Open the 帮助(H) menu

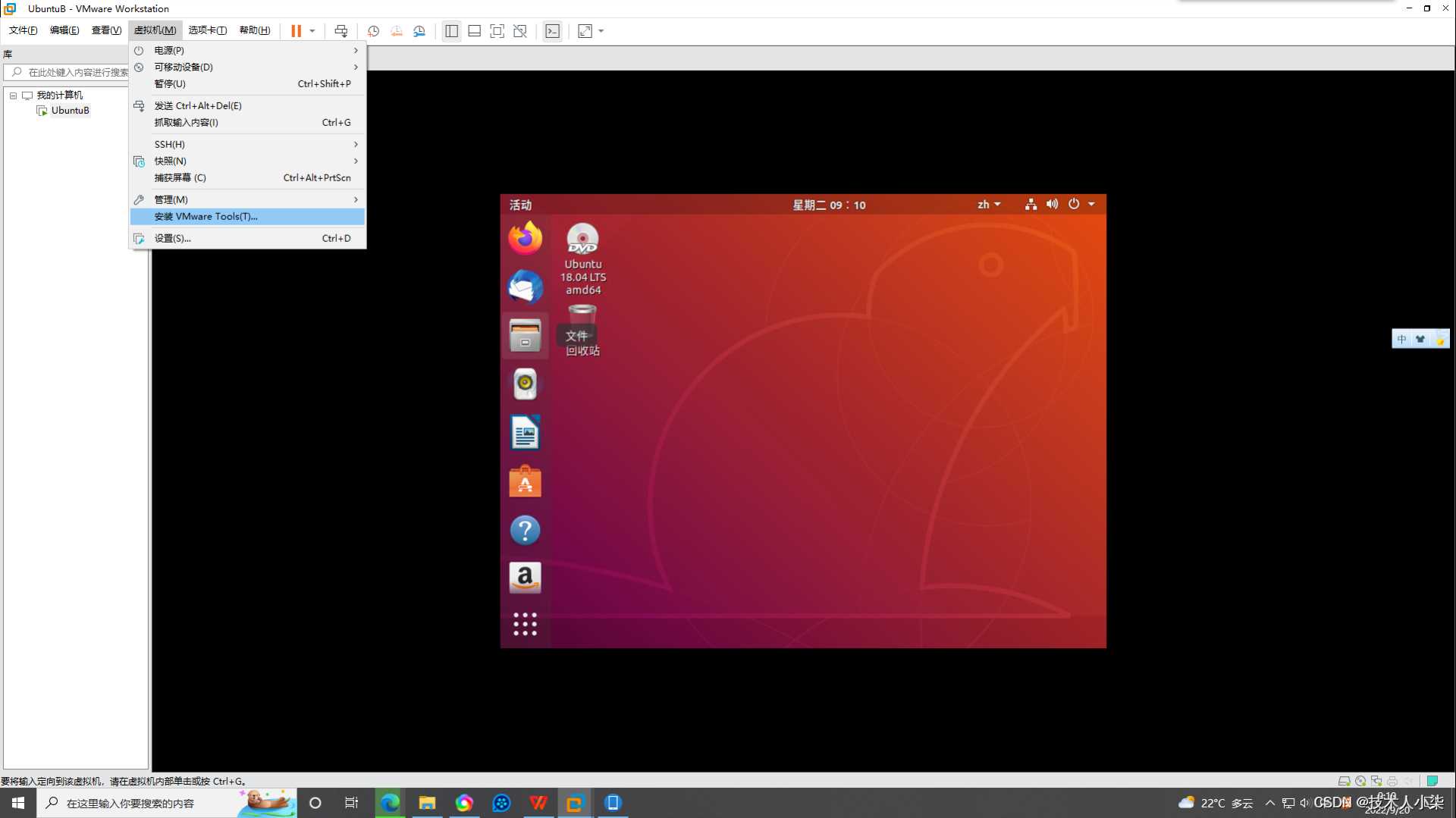tap(255, 30)
